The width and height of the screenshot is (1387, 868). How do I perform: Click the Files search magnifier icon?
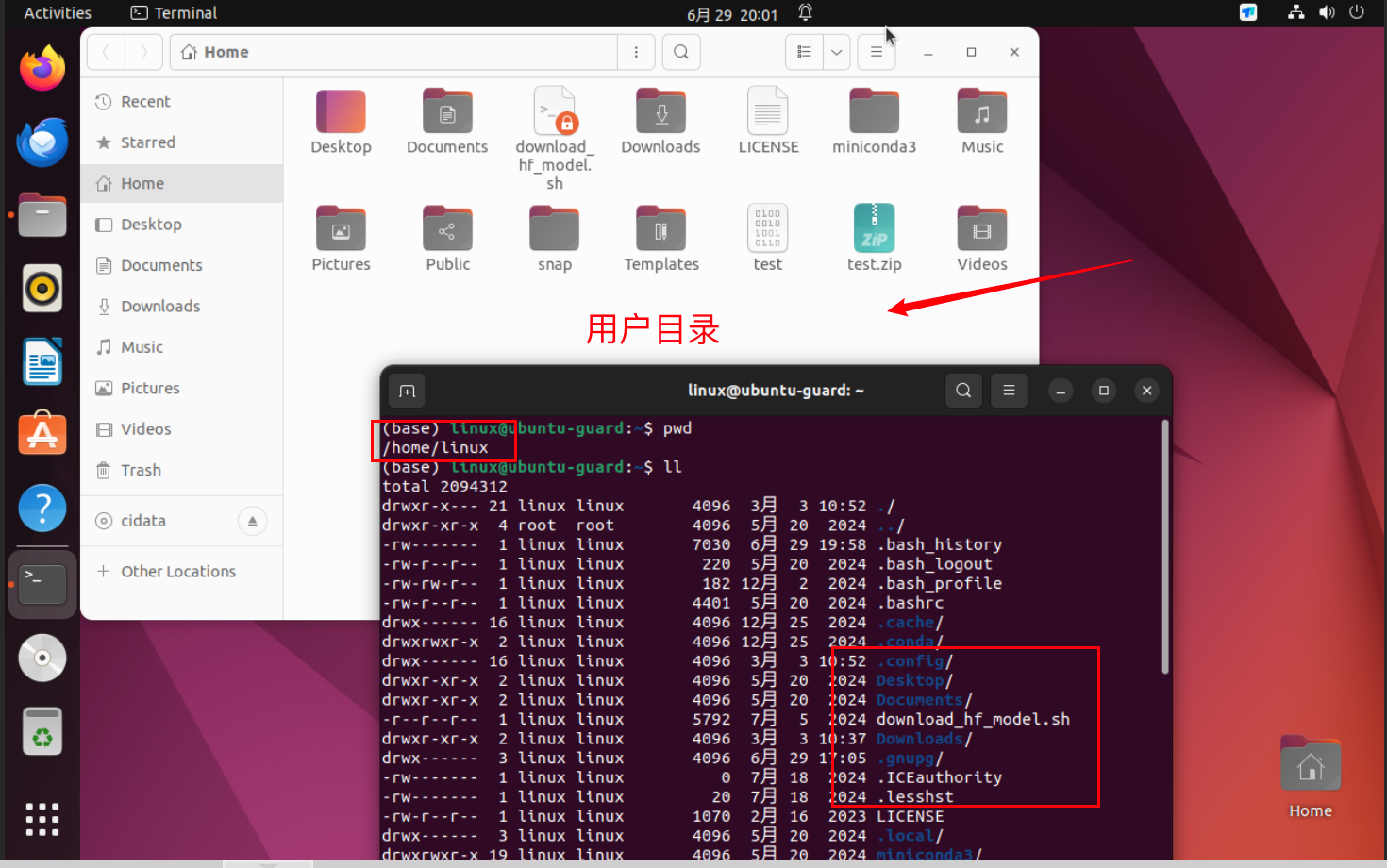[x=681, y=52]
